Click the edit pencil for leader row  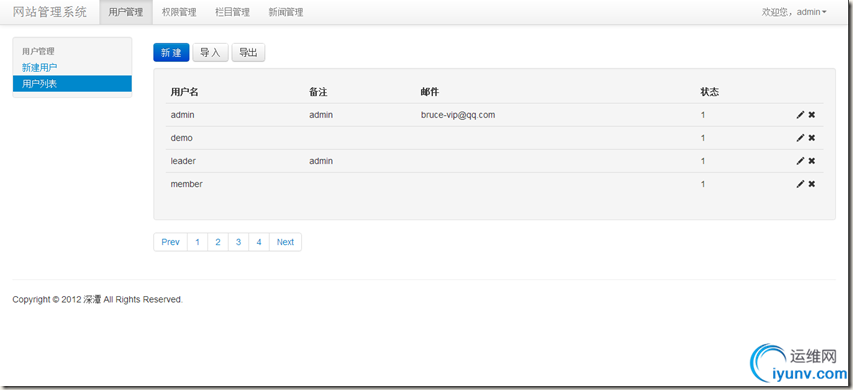800,161
